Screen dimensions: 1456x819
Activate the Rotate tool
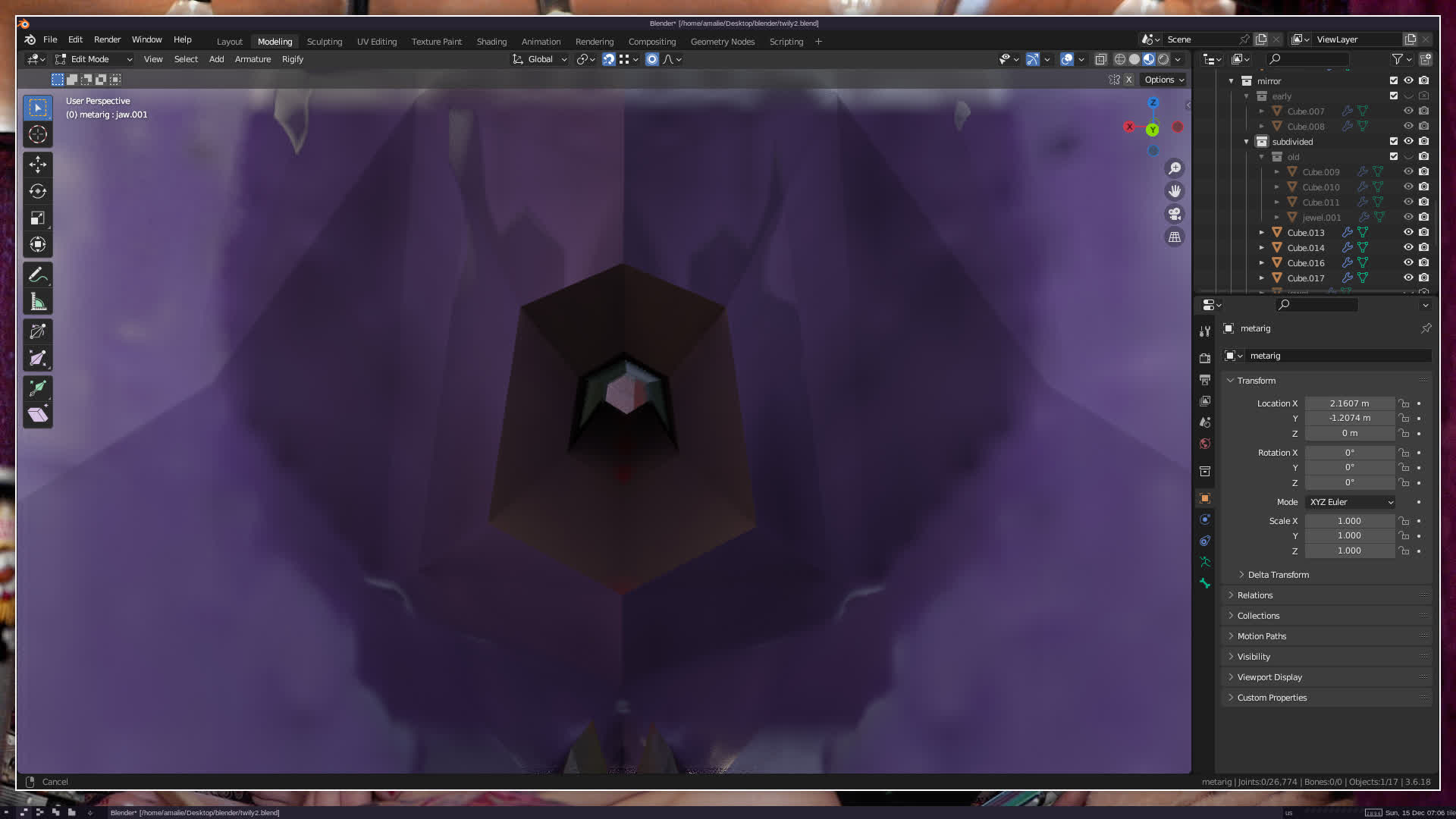coord(38,191)
